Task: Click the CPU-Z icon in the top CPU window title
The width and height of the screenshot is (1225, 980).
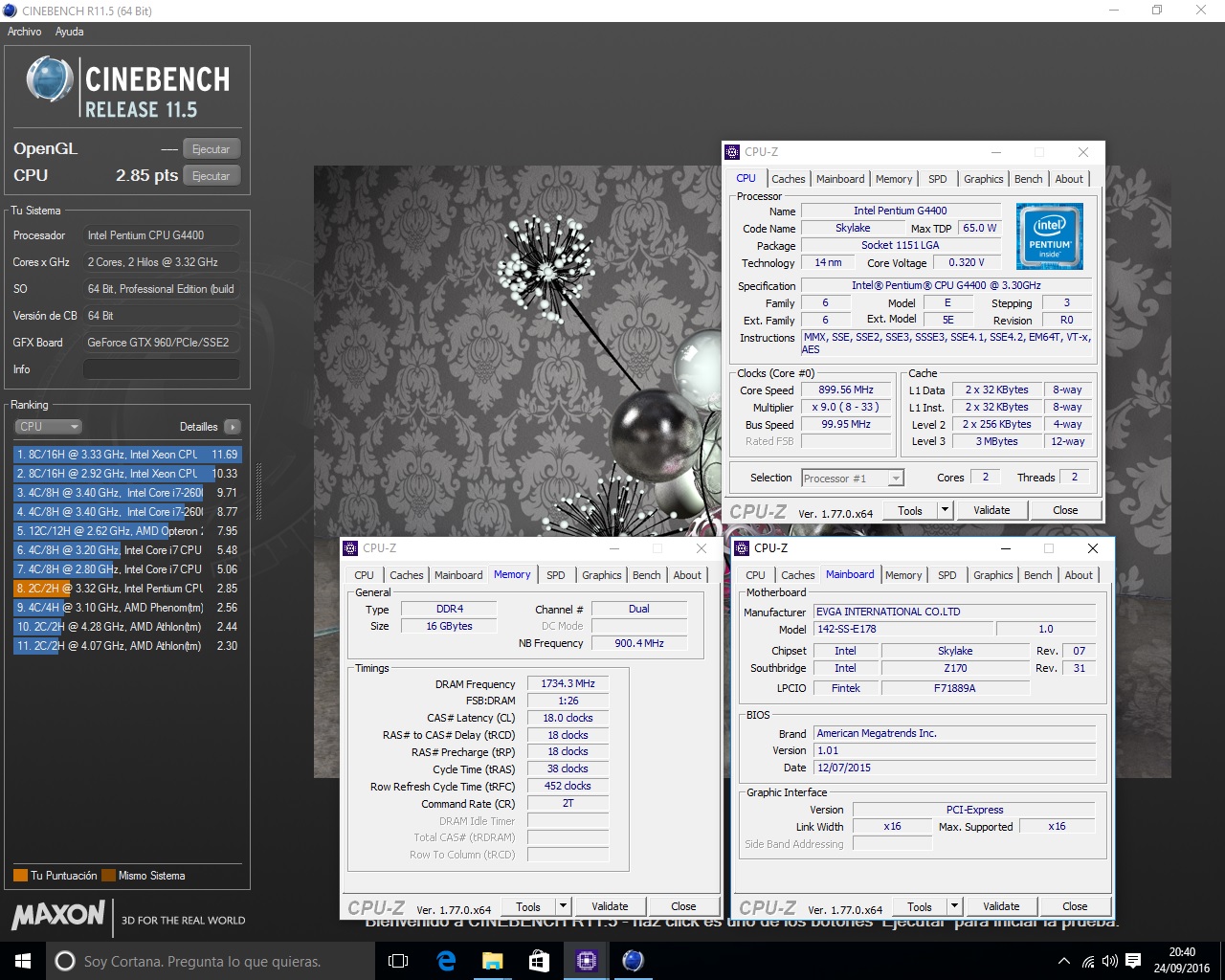Action: pyautogui.click(x=732, y=152)
